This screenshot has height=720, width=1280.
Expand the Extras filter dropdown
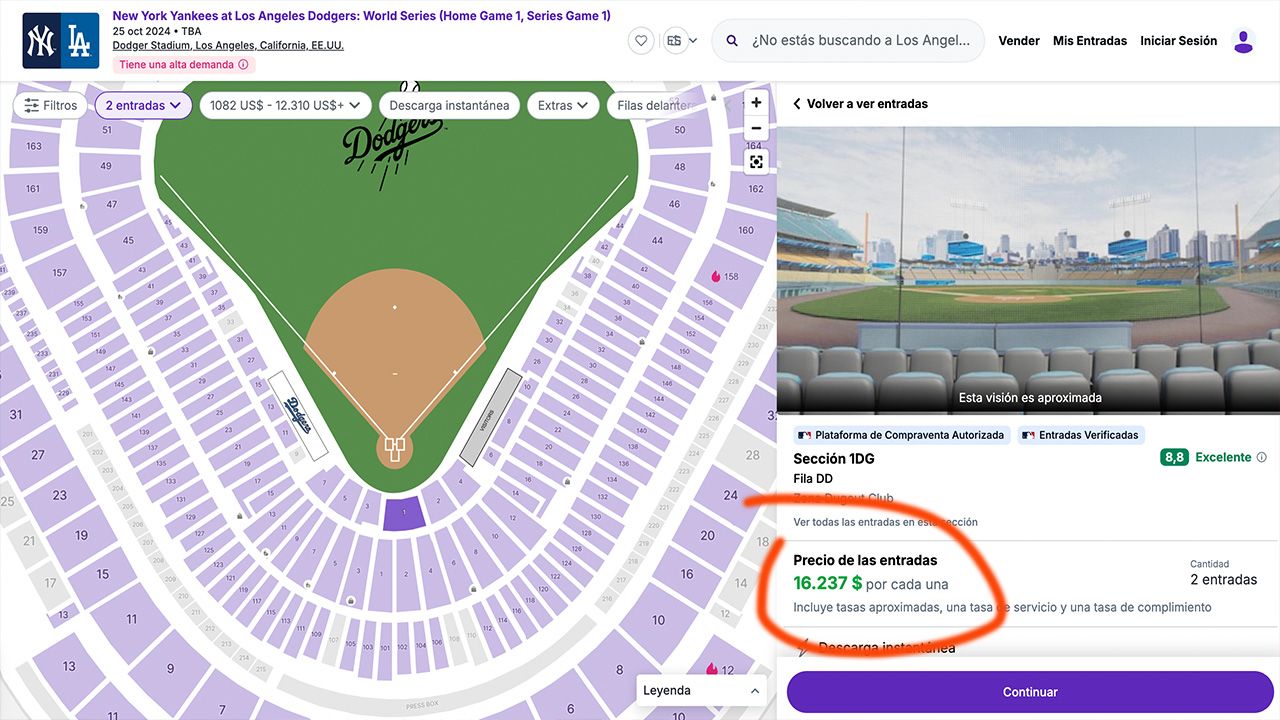tap(563, 105)
